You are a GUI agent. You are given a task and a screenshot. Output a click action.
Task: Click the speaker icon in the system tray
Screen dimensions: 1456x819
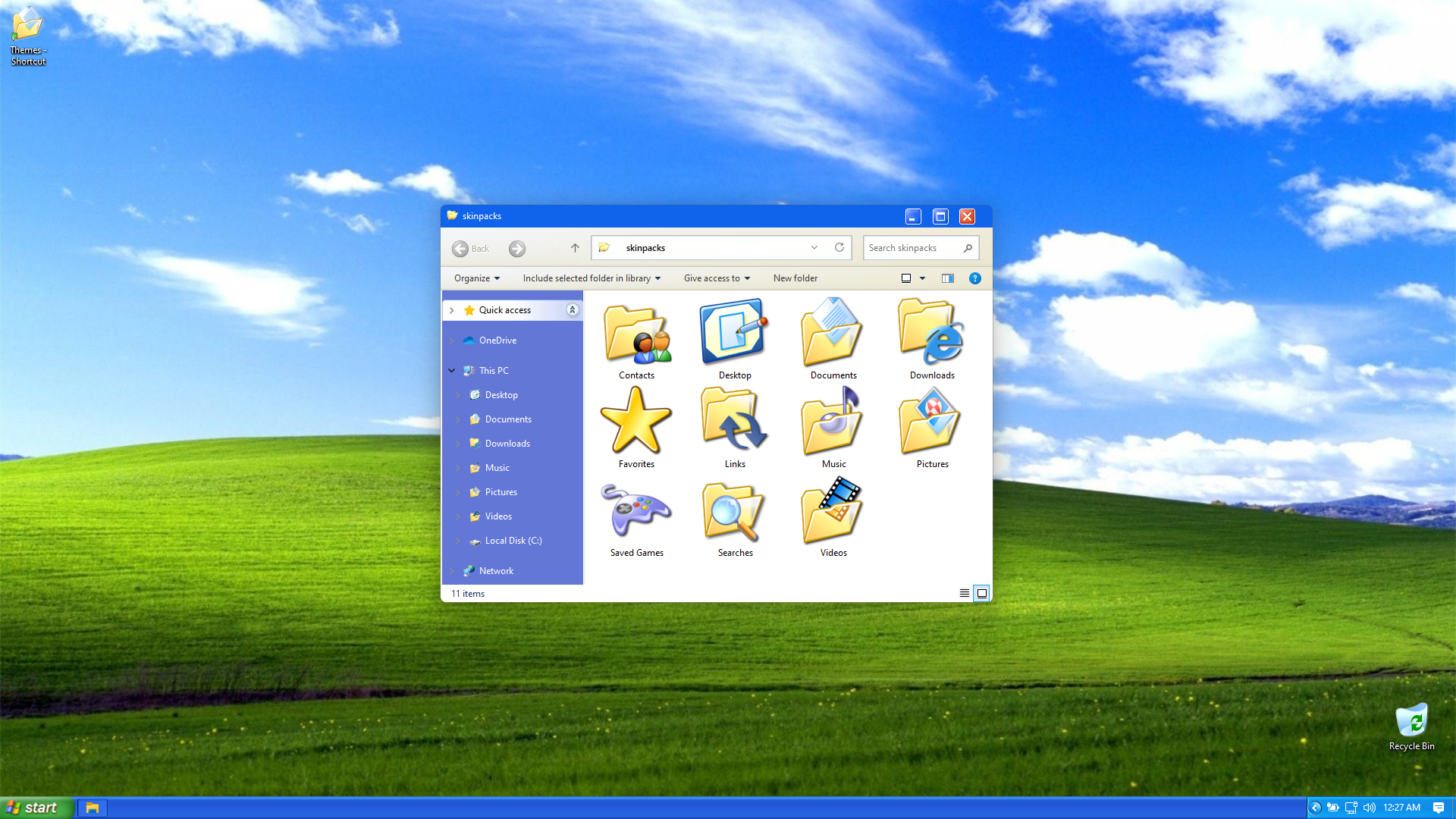1368,808
